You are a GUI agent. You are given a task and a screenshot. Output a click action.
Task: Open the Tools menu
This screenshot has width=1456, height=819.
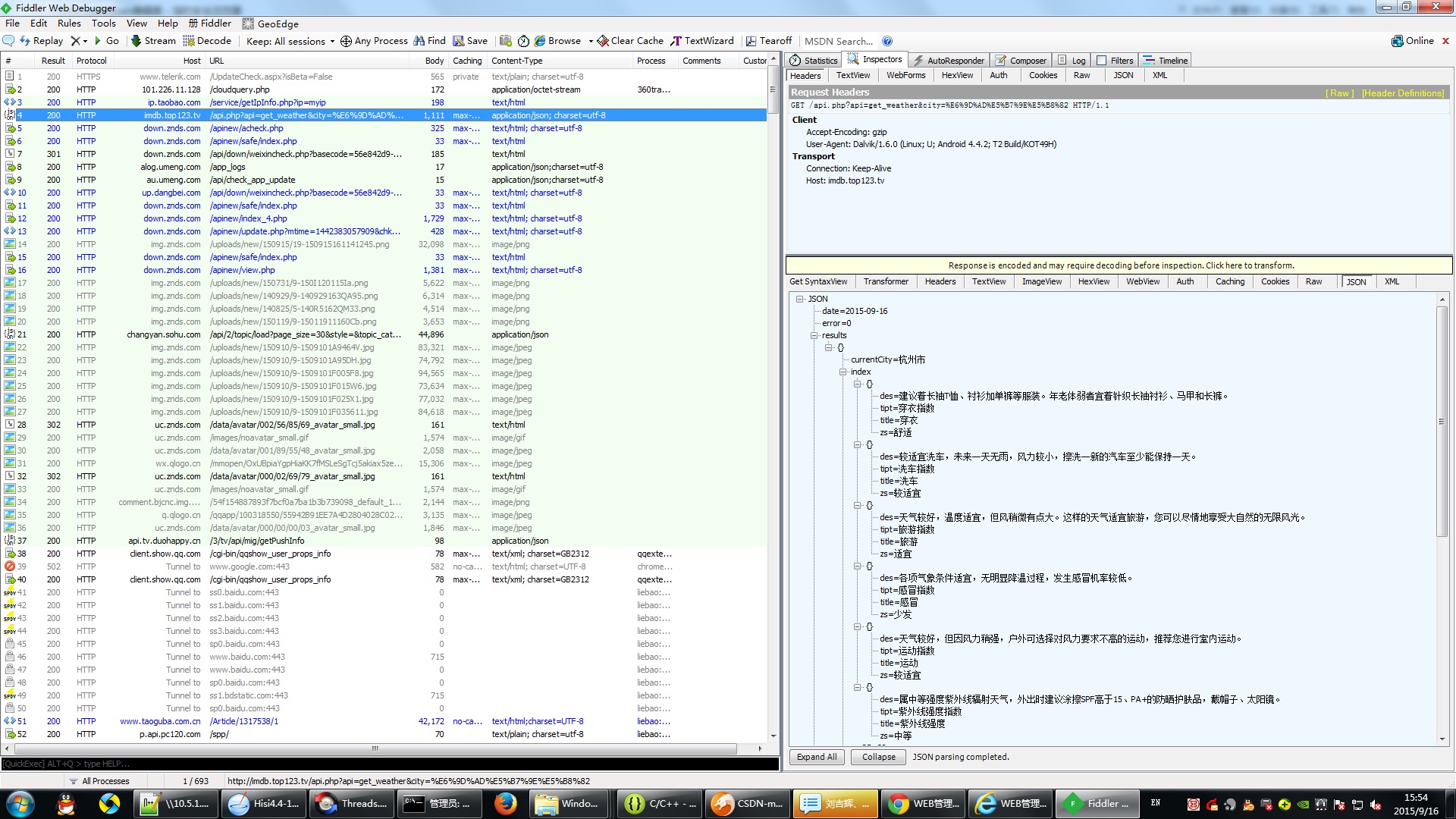104,24
